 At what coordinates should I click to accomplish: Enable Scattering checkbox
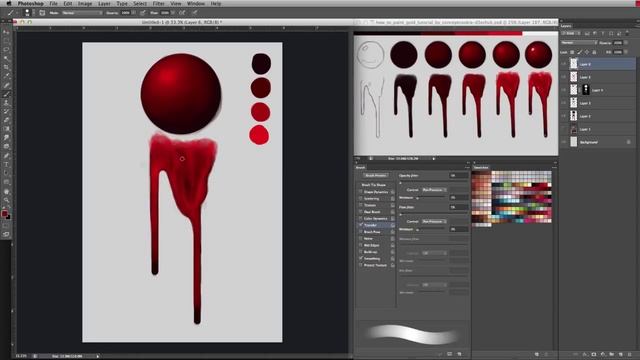(360, 198)
